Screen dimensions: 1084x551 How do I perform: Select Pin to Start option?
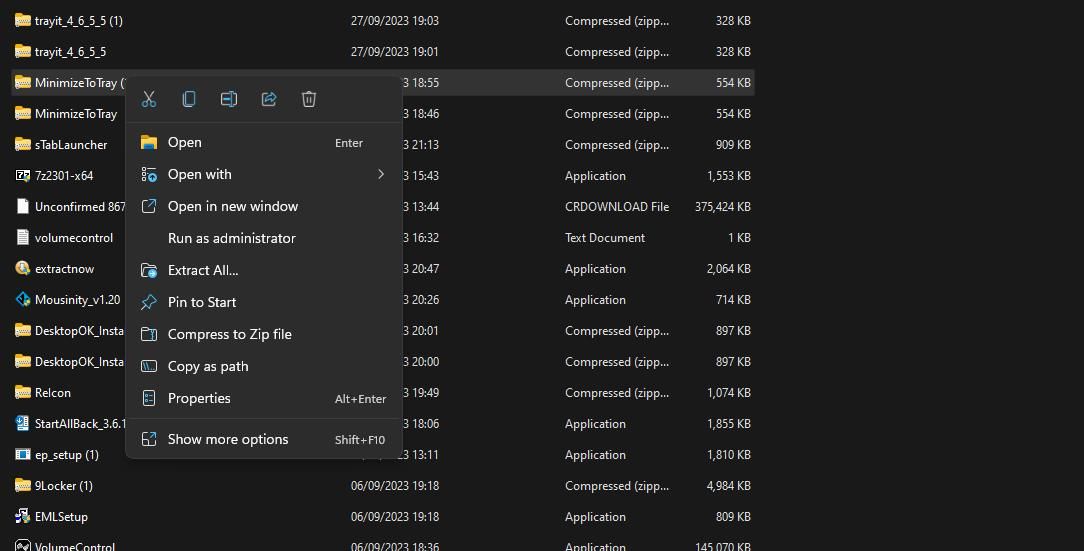[202, 303]
